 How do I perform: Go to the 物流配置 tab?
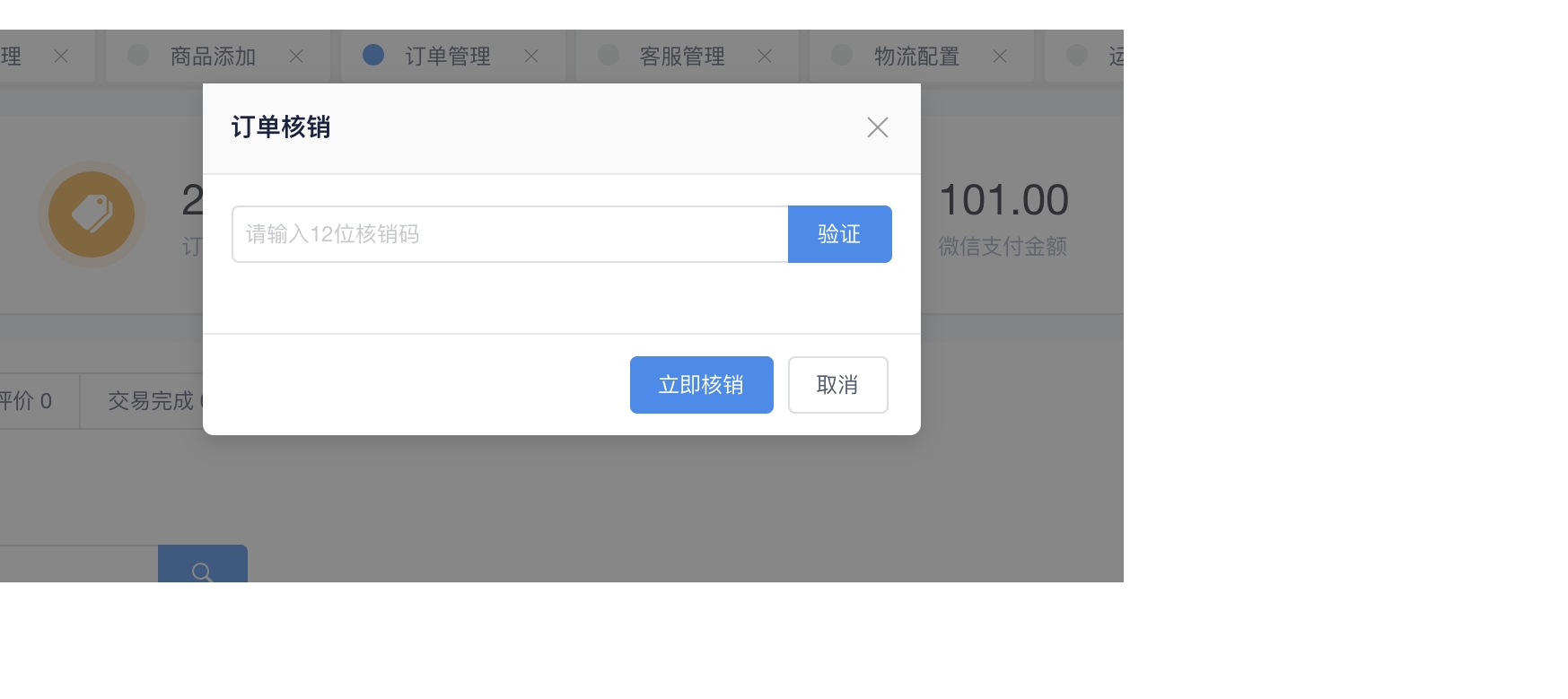[916, 57]
